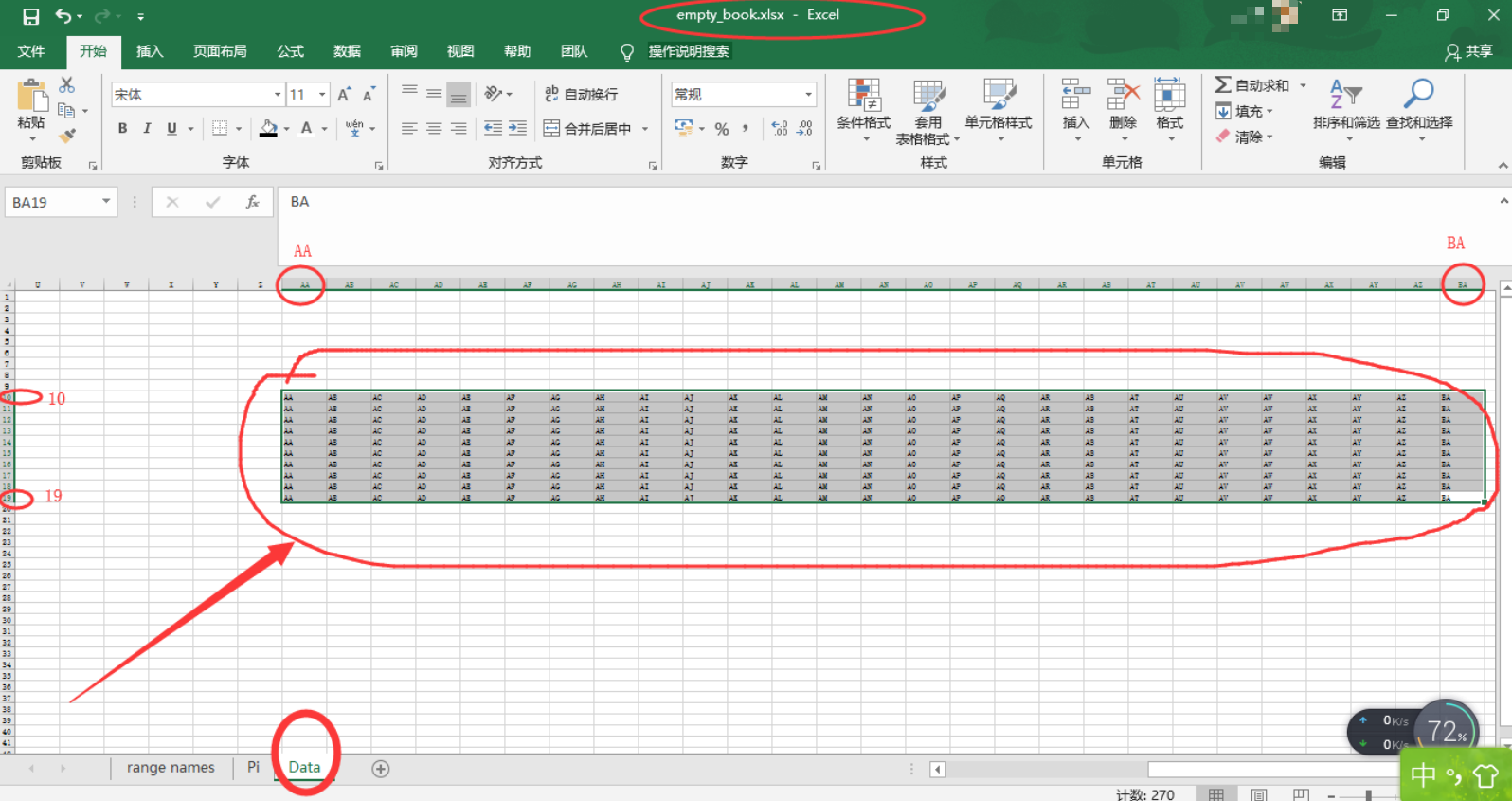Undo the last action
1512x801 pixels.
tap(63, 16)
